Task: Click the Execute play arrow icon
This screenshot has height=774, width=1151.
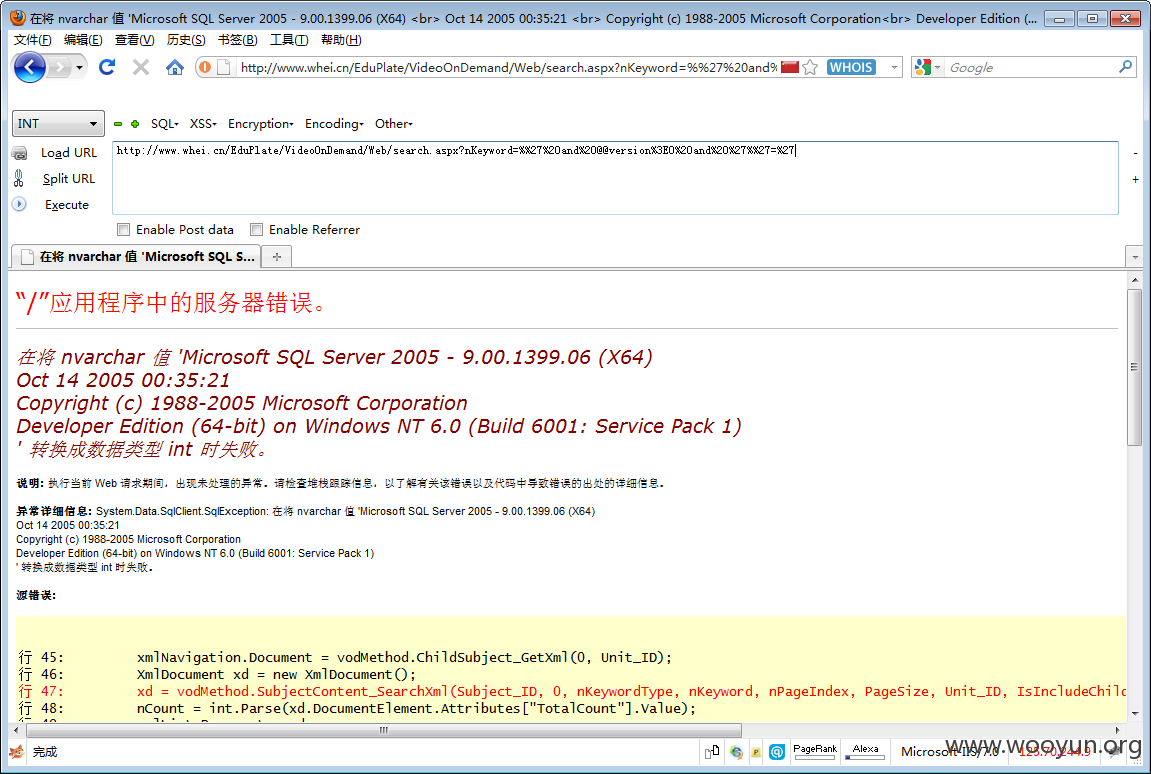Action: click(x=19, y=204)
